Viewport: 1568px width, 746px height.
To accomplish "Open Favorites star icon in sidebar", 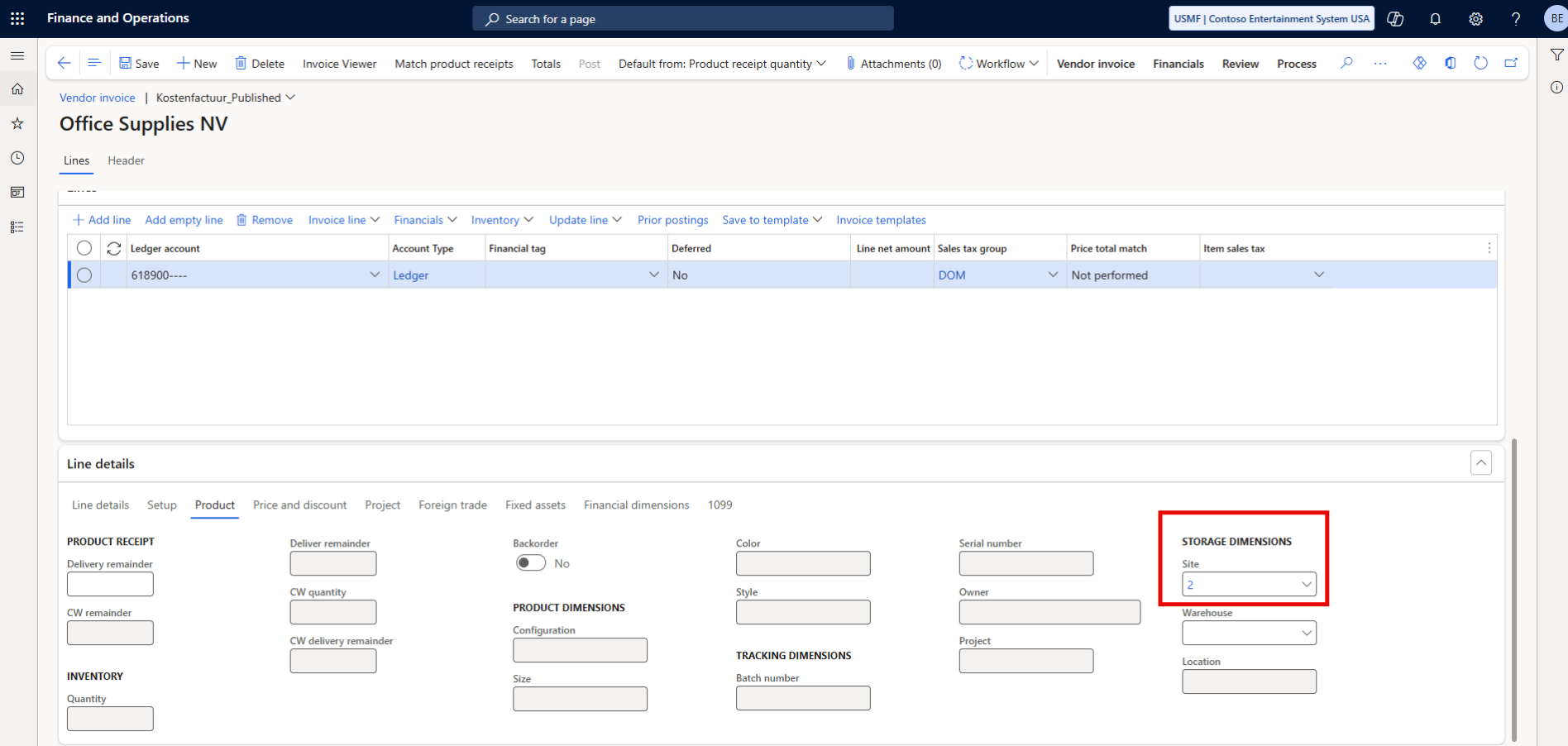I will tap(17, 124).
